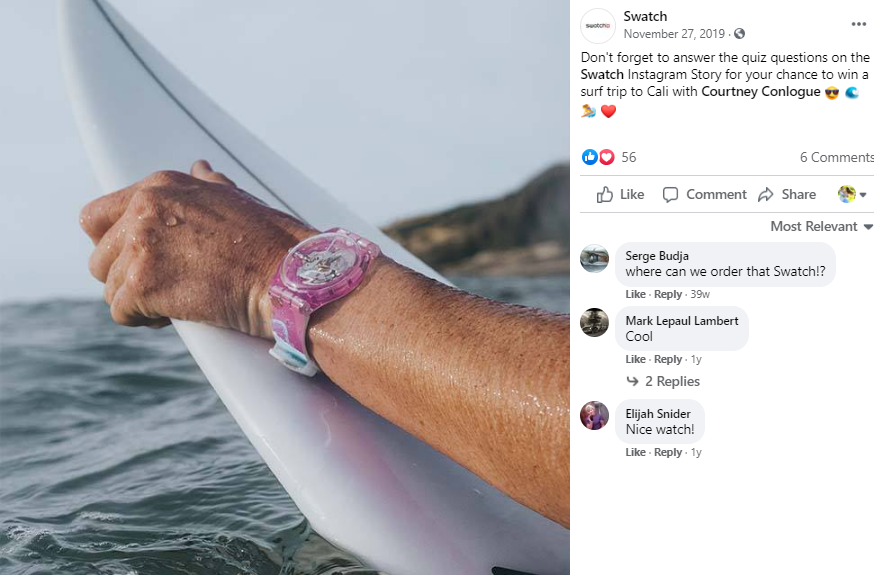Click the Share arrow icon
Screen dimensions: 877x575
(766, 195)
